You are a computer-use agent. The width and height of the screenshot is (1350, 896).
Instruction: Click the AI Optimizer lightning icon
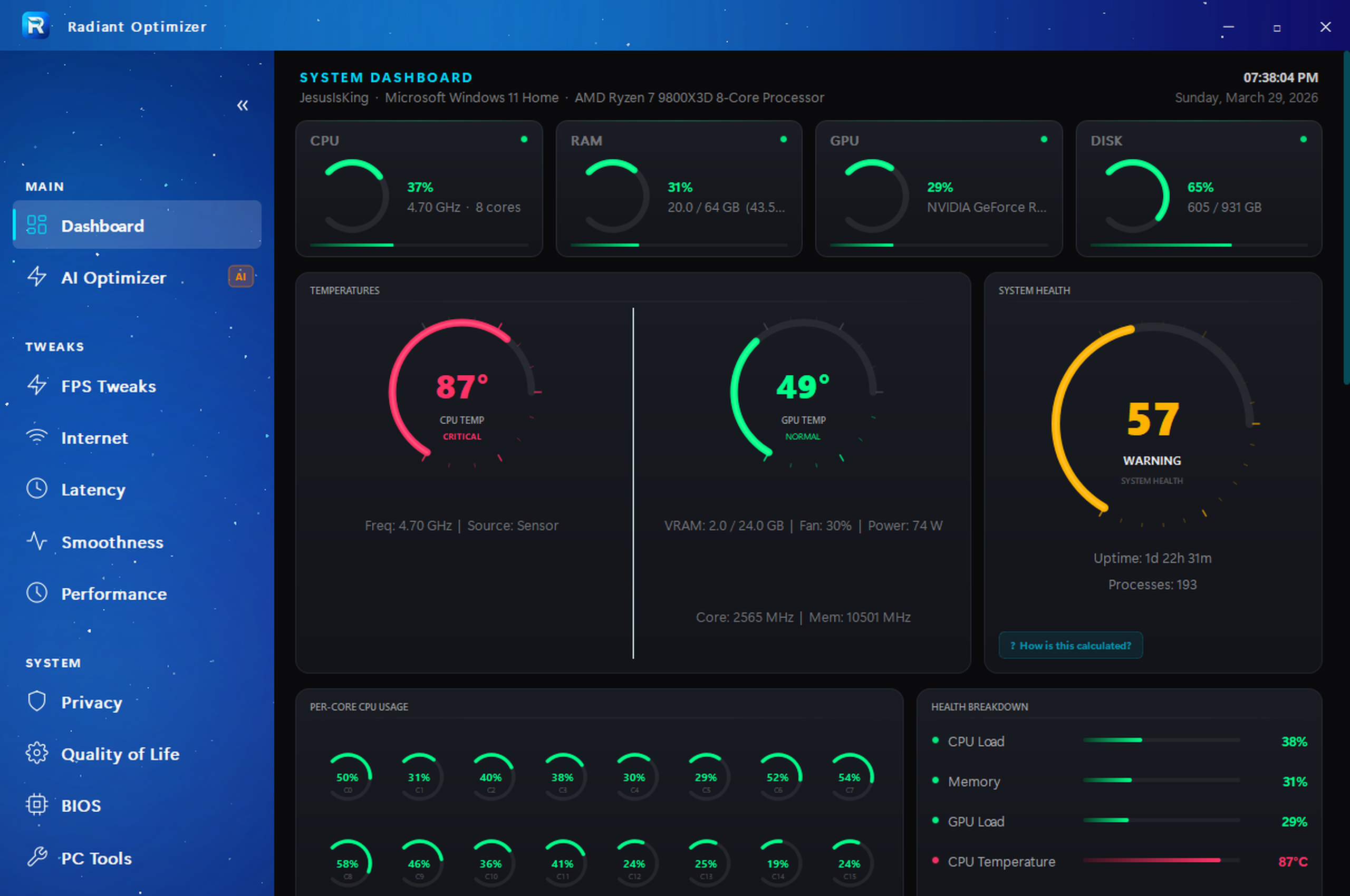coord(36,277)
